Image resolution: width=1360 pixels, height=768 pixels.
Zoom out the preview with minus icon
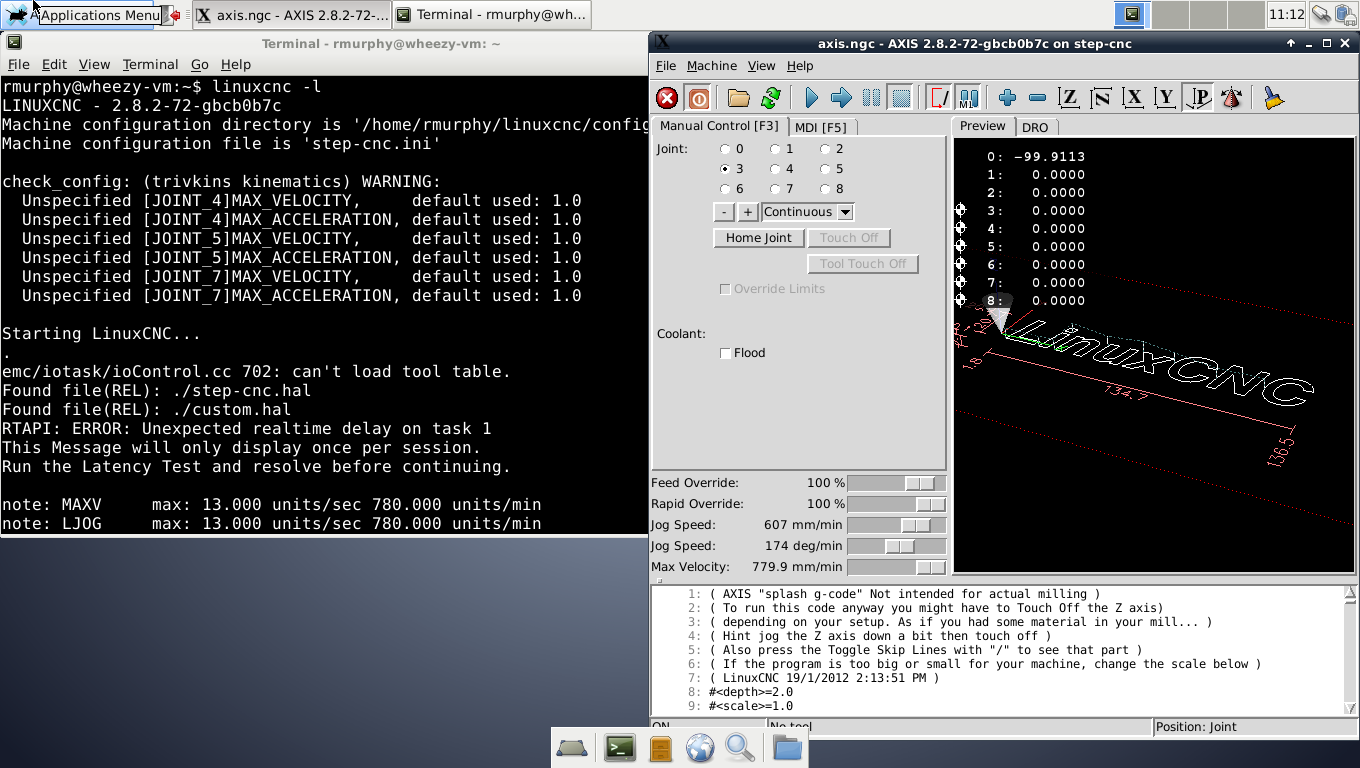coord(1037,98)
